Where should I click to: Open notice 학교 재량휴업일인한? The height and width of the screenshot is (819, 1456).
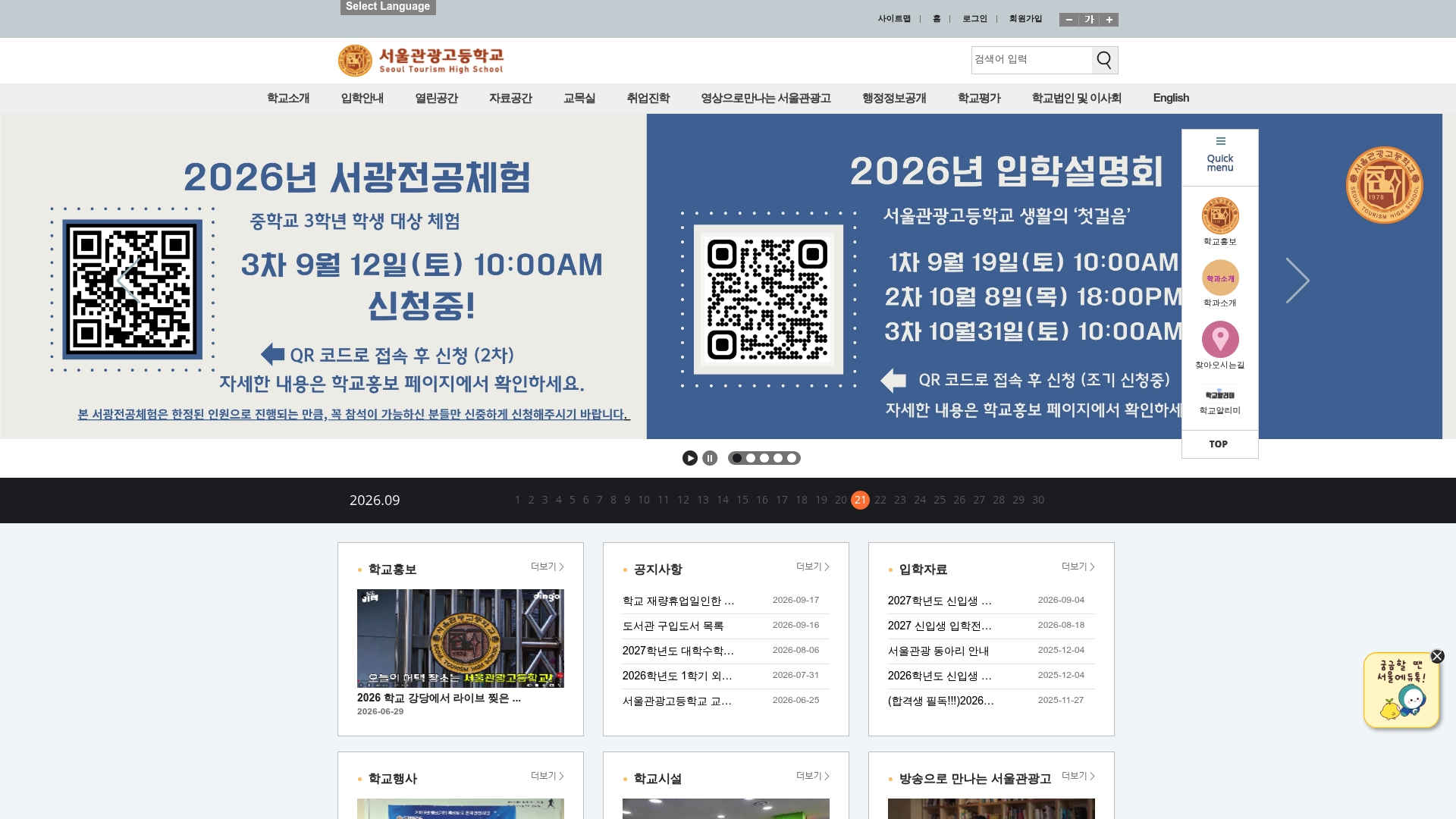click(679, 601)
